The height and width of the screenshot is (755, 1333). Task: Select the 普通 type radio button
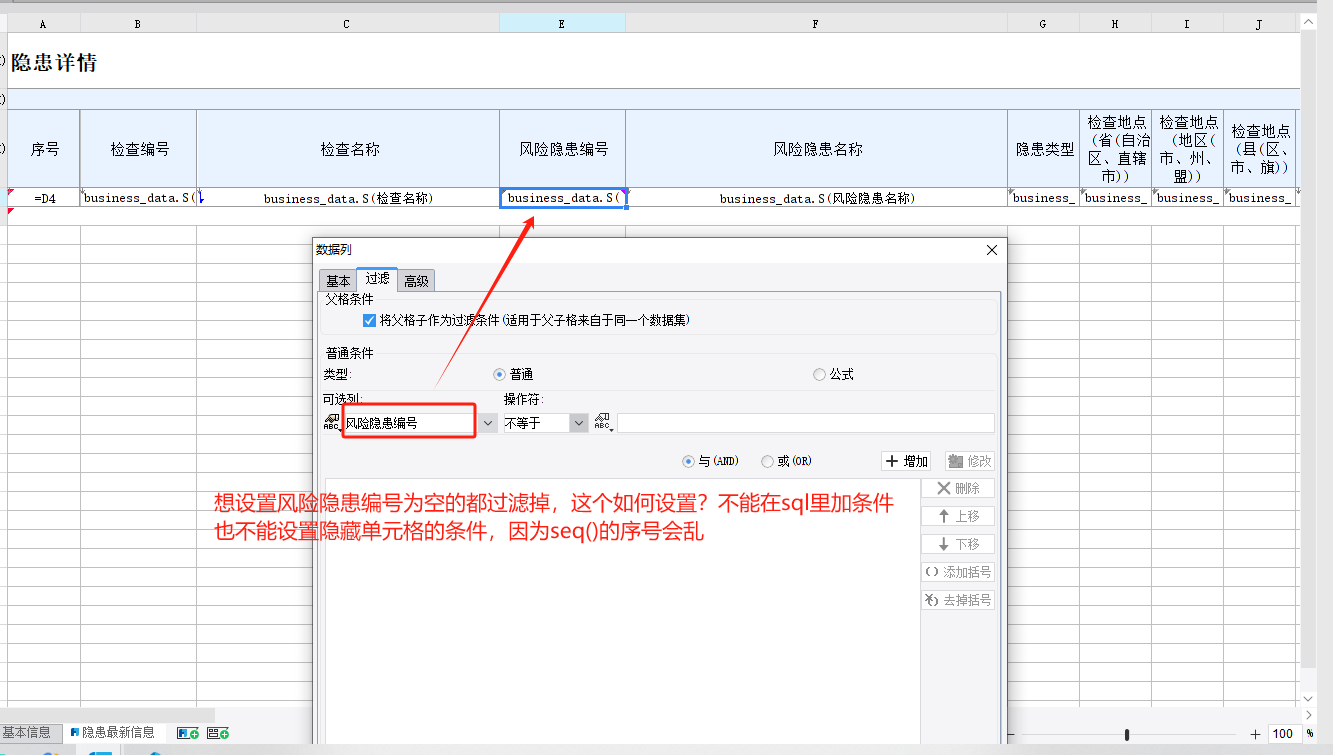pos(500,374)
